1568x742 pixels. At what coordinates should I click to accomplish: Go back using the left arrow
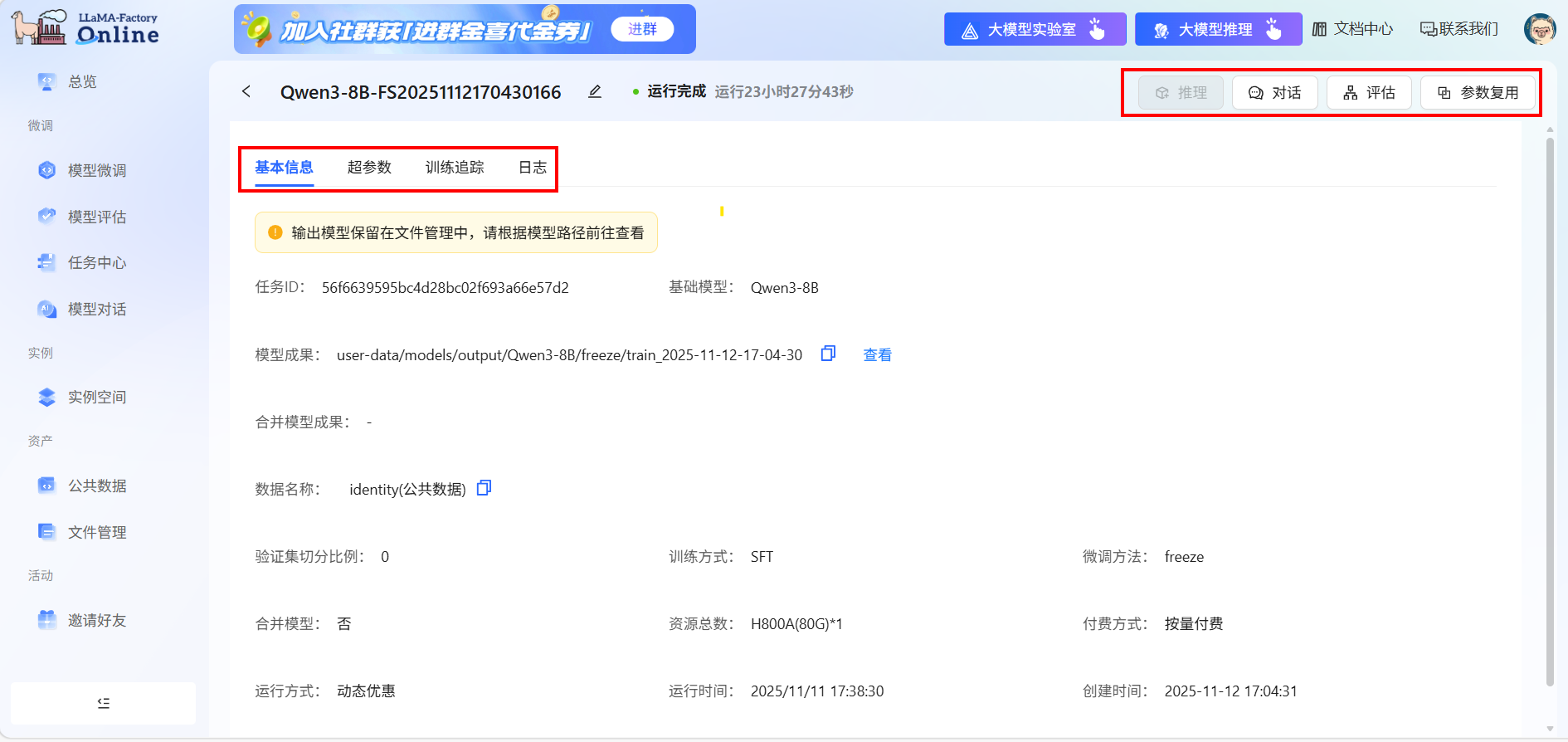pos(246,91)
